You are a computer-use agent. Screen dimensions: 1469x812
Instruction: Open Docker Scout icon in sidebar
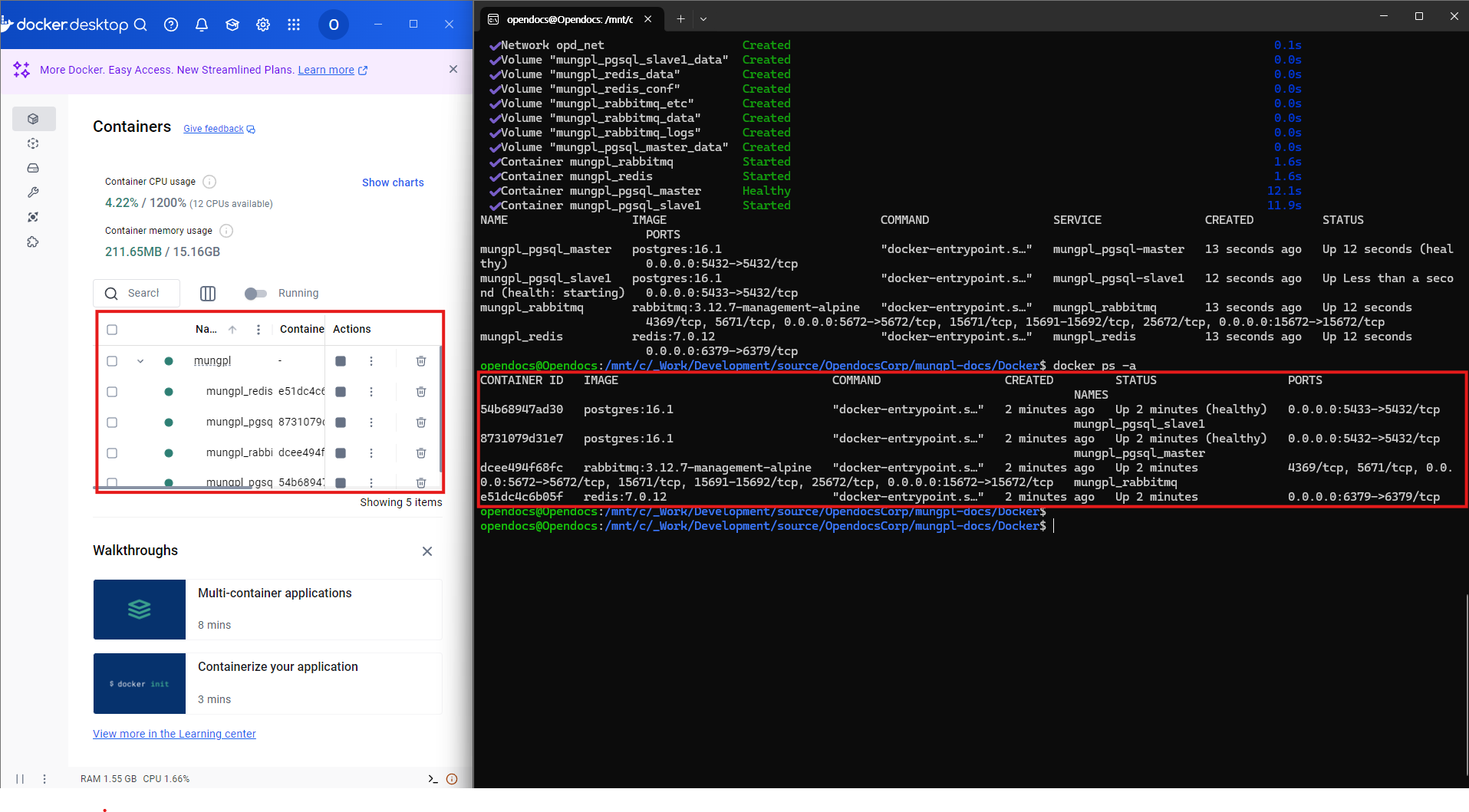(x=33, y=217)
